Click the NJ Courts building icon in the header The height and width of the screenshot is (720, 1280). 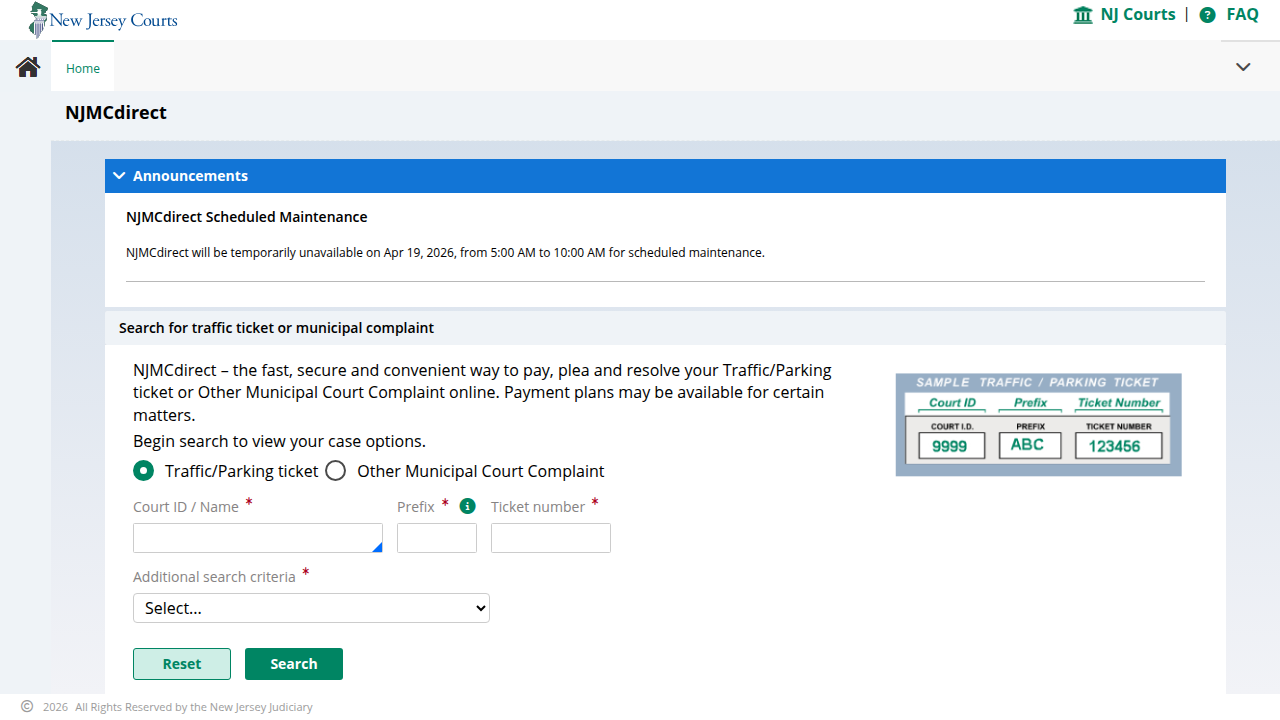coord(1082,15)
